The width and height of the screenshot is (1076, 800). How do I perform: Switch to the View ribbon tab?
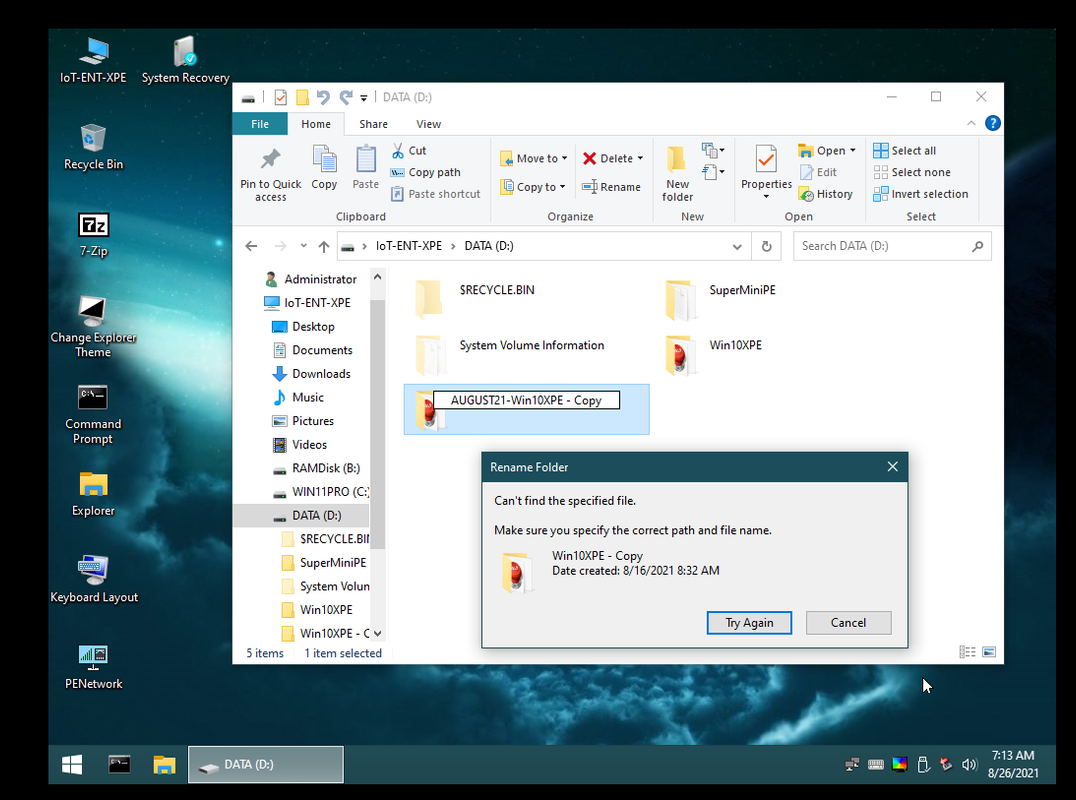pos(428,124)
